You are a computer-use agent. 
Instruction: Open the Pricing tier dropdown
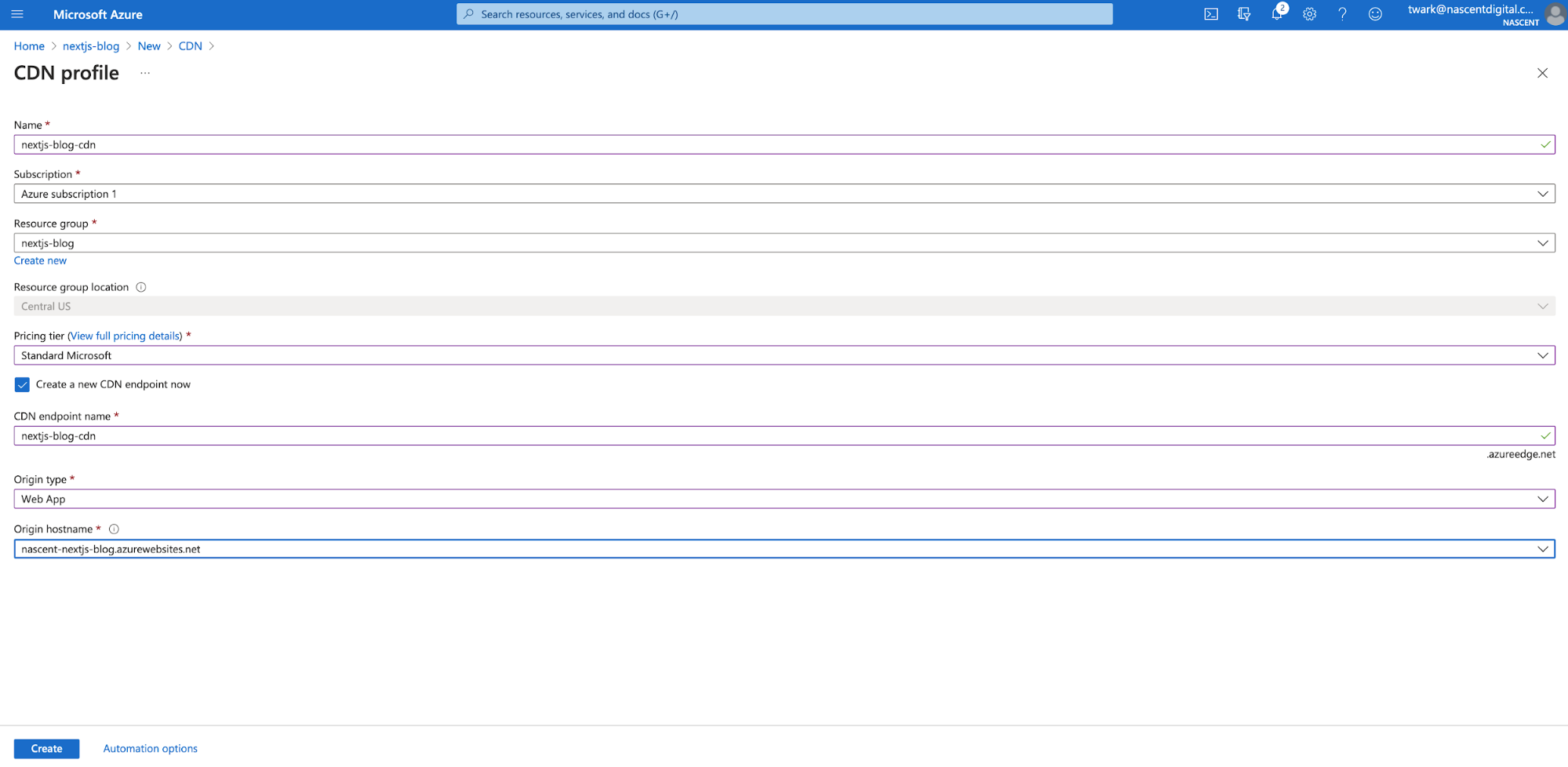[x=784, y=355]
